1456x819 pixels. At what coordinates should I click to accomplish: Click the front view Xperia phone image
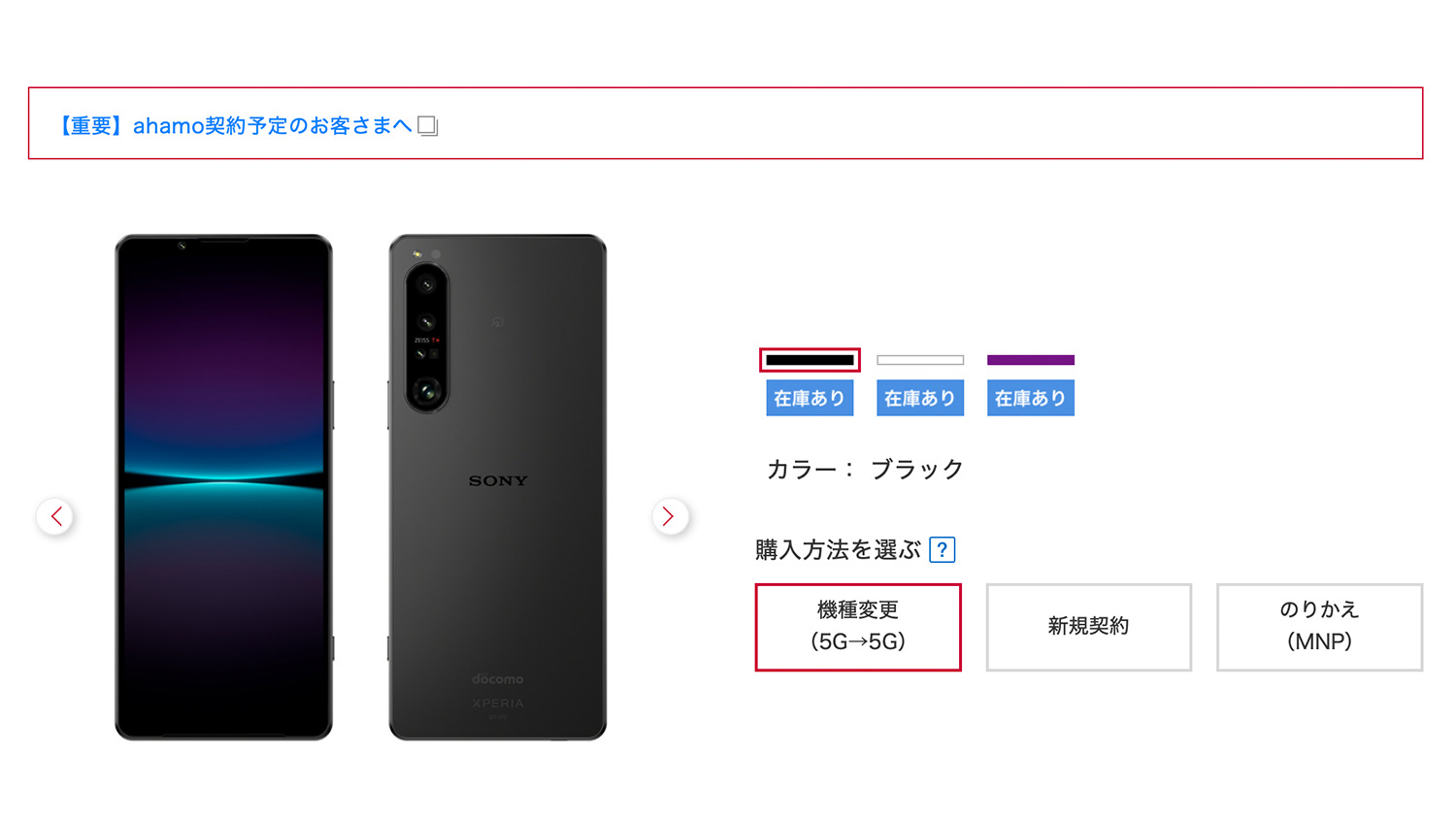224,487
